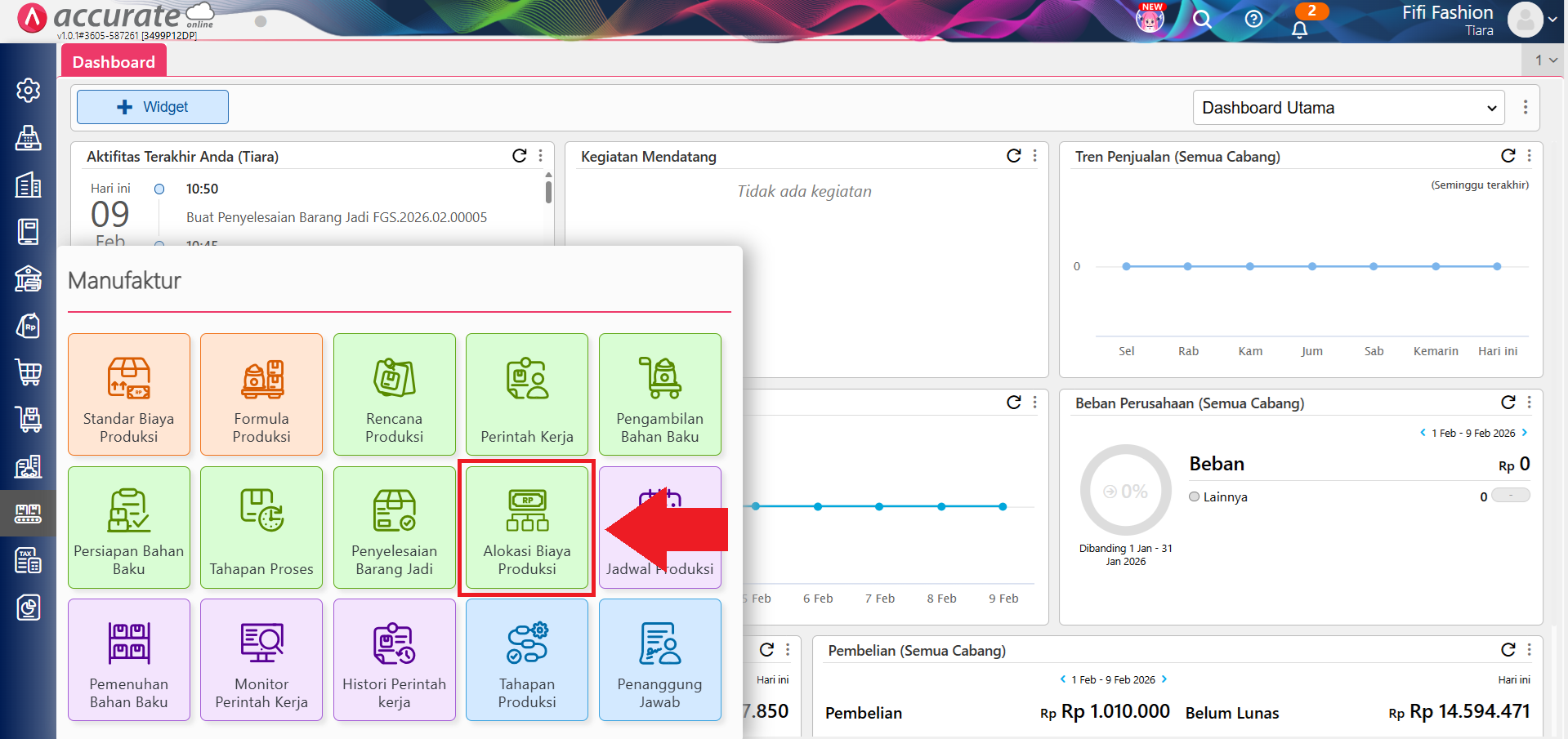Launch Monitor Perintah Kerja
Screen dimensions: 1568x739
[x=261, y=660]
